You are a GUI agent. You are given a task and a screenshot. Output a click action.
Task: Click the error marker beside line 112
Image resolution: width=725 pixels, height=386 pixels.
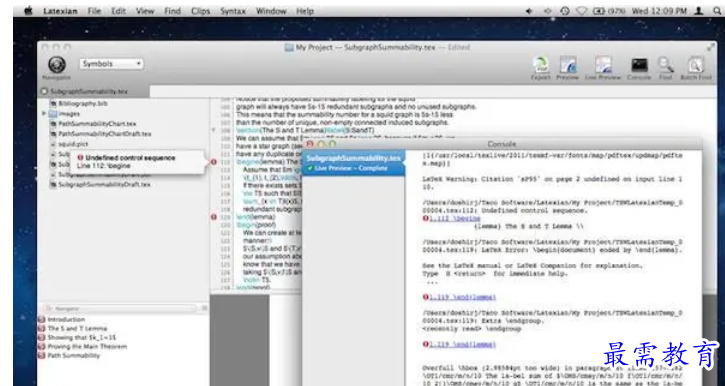[x=214, y=162]
